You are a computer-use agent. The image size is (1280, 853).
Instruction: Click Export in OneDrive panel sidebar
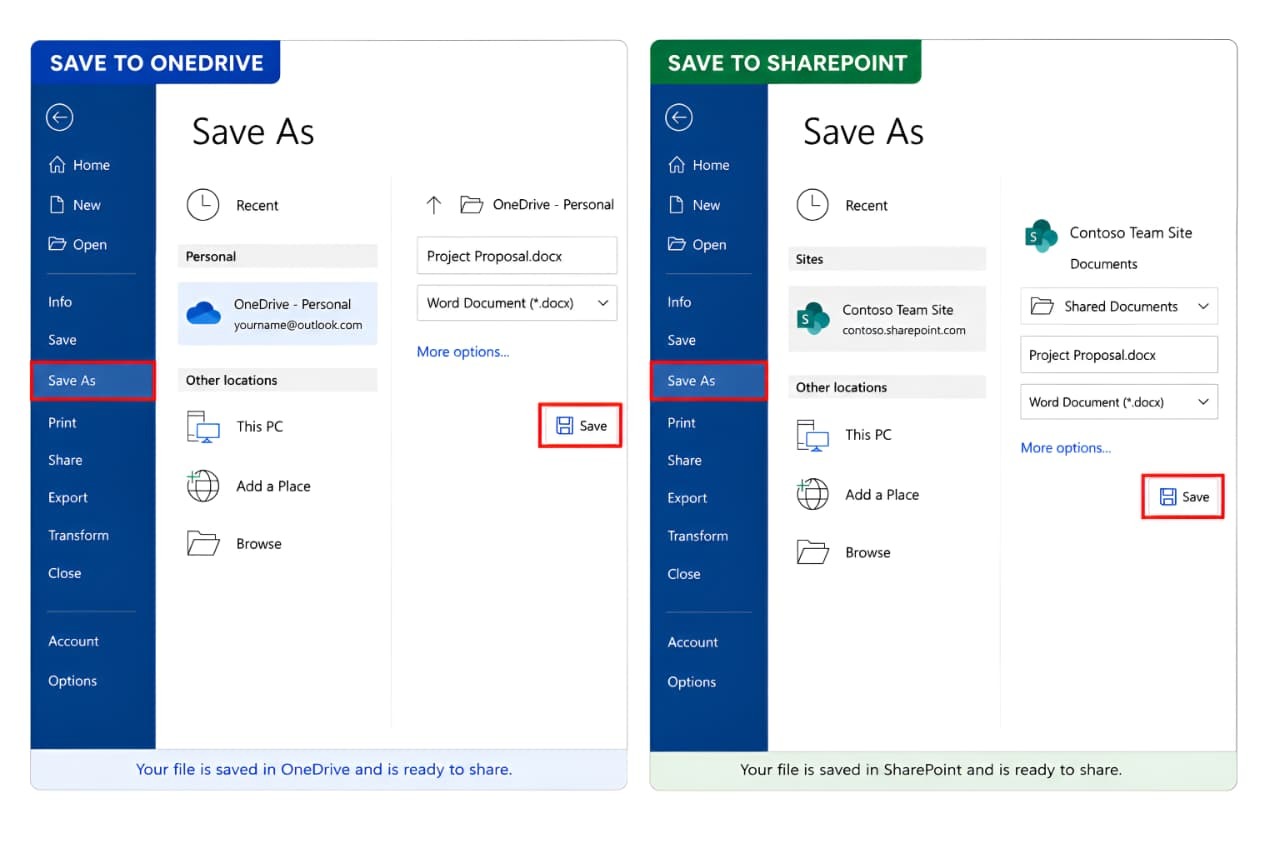pyautogui.click(x=68, y=497)
